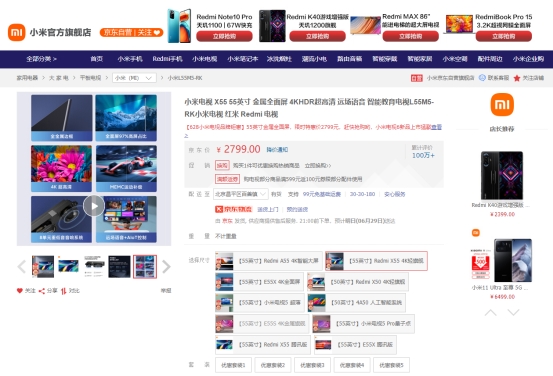553x376 pixels.
Task: Click the 安心服务 link
Action: click(x=395, y=194)
